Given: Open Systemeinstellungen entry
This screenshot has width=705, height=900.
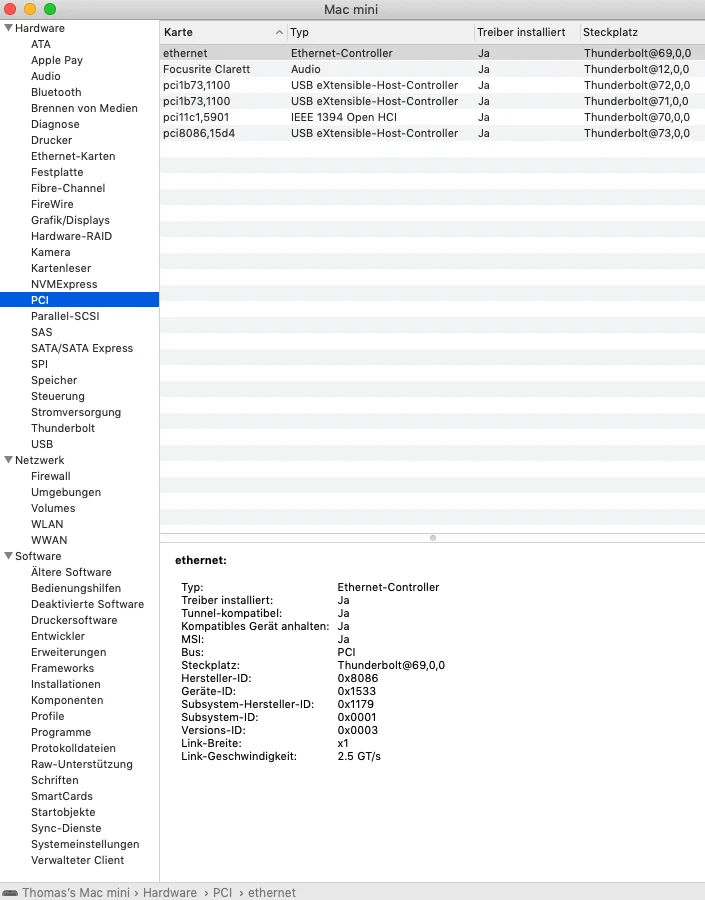Looking at the screenshot, I should point(85,844).
